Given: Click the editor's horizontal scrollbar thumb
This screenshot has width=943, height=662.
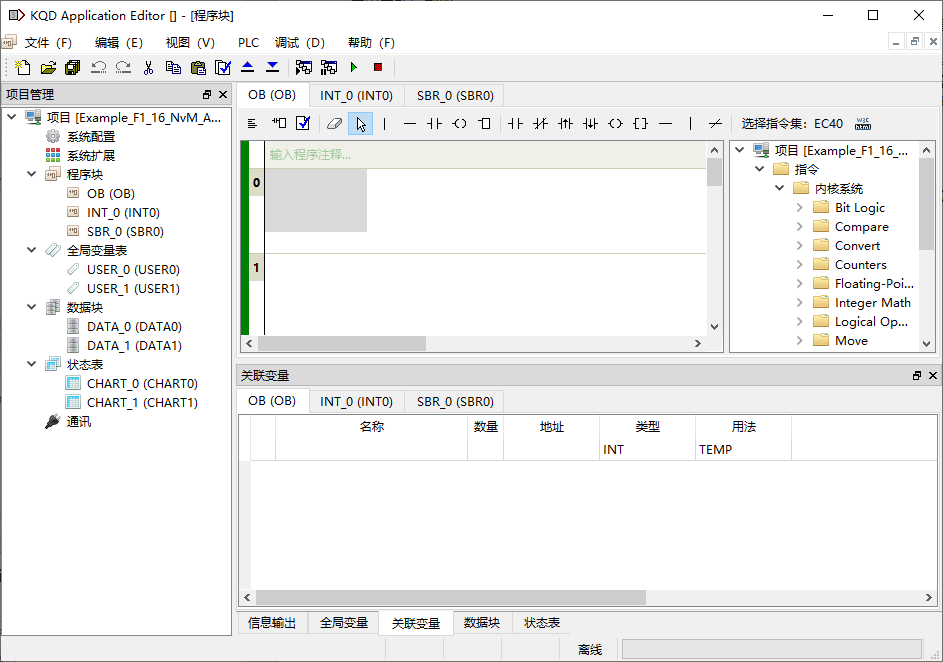Looking at the screenshot, I should point(342,343).
